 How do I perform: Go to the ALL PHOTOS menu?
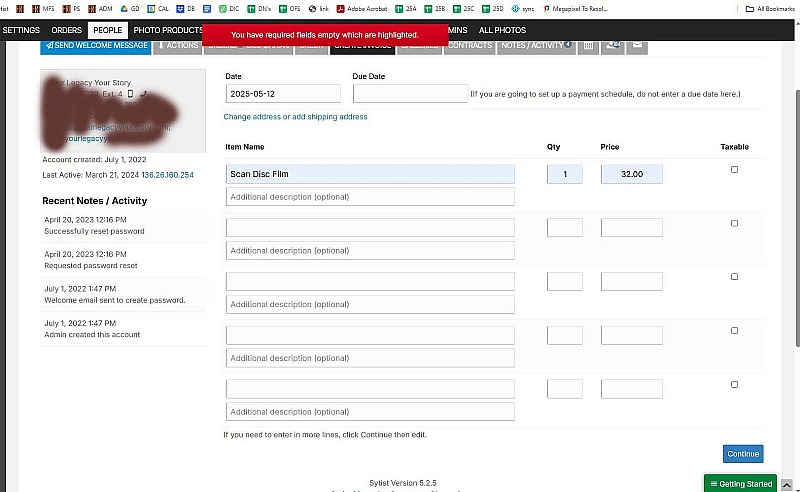[502, 30]
